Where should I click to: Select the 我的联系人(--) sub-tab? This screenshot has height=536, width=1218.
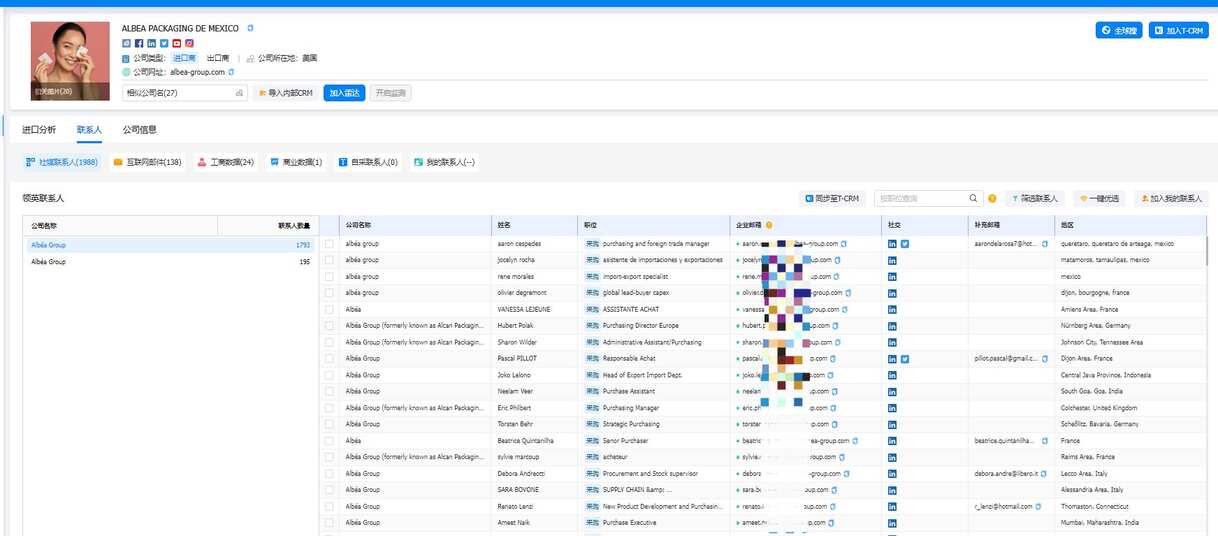[x=444, y=162]
